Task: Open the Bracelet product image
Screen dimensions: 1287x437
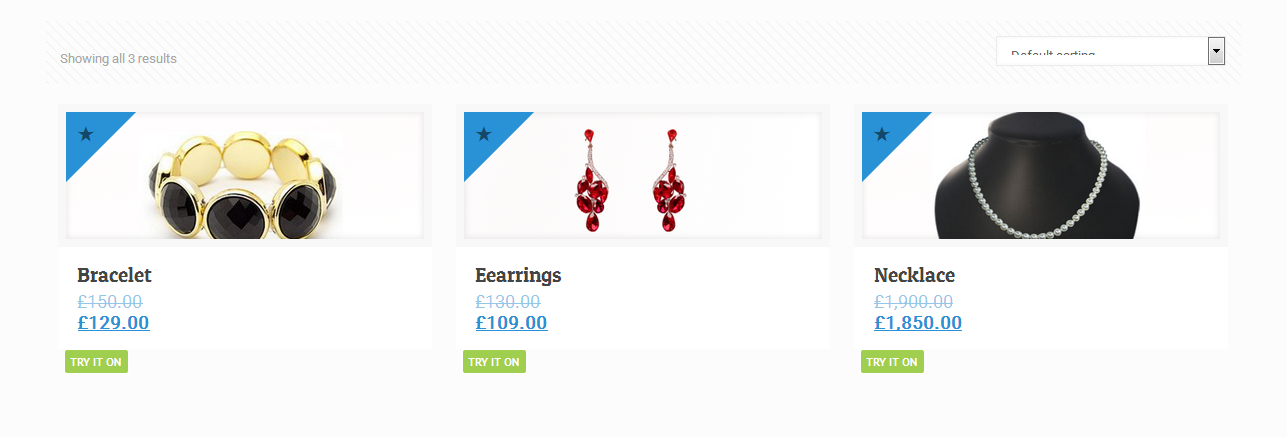Action: (x=245, y=175)
